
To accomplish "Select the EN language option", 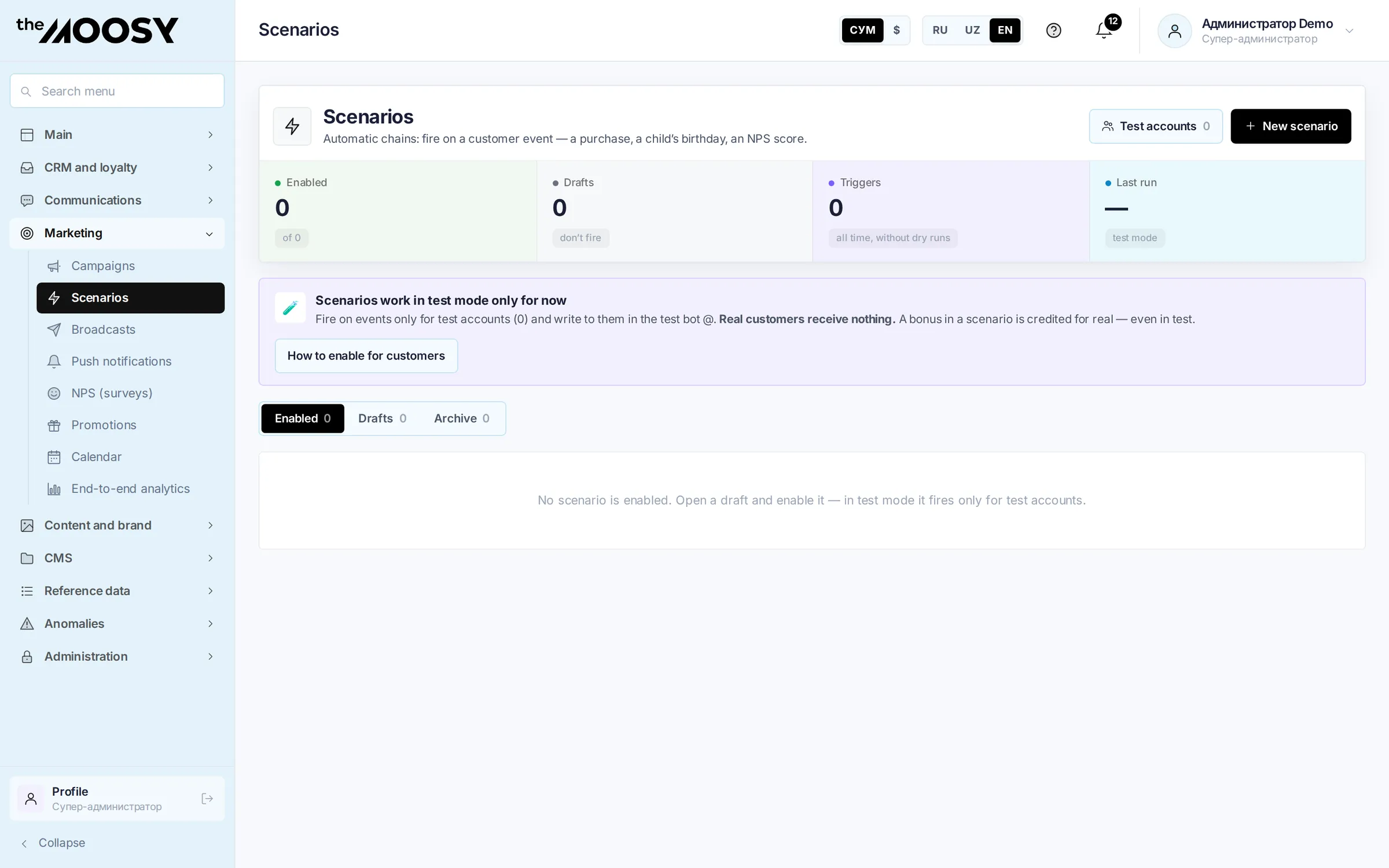I will click(x=1005, y=30).
